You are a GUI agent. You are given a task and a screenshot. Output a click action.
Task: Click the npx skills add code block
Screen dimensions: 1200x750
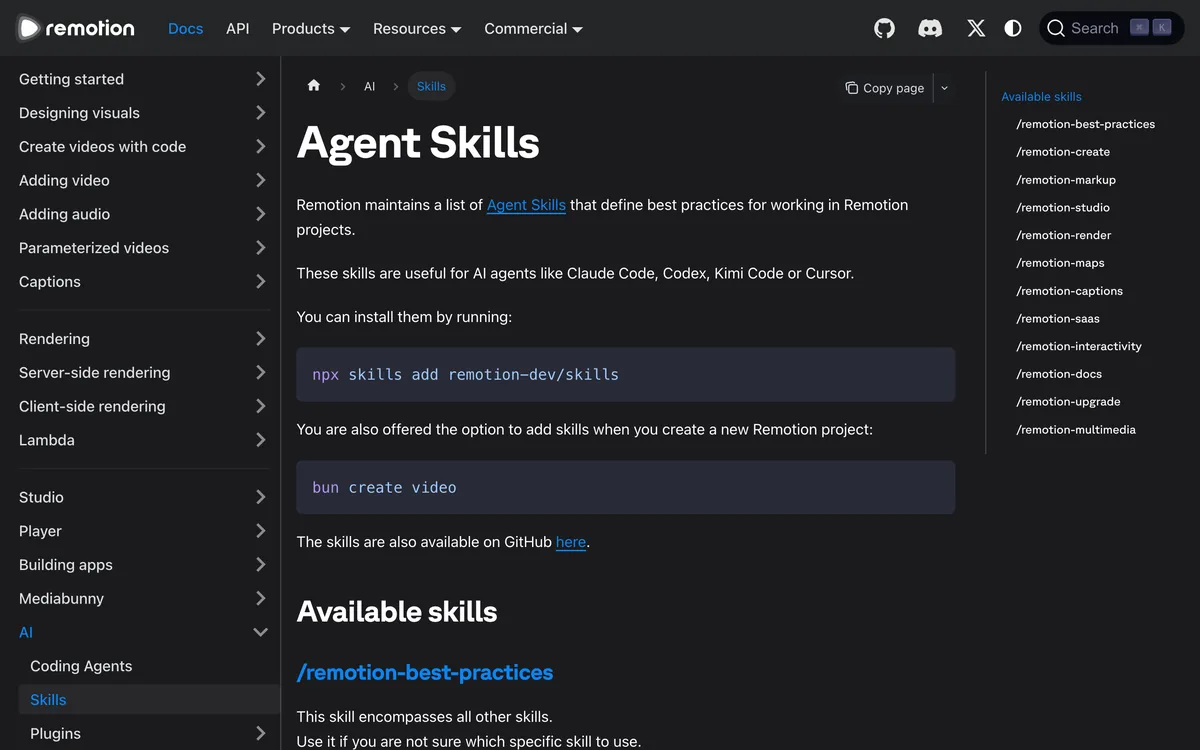(x=626, y=374)
